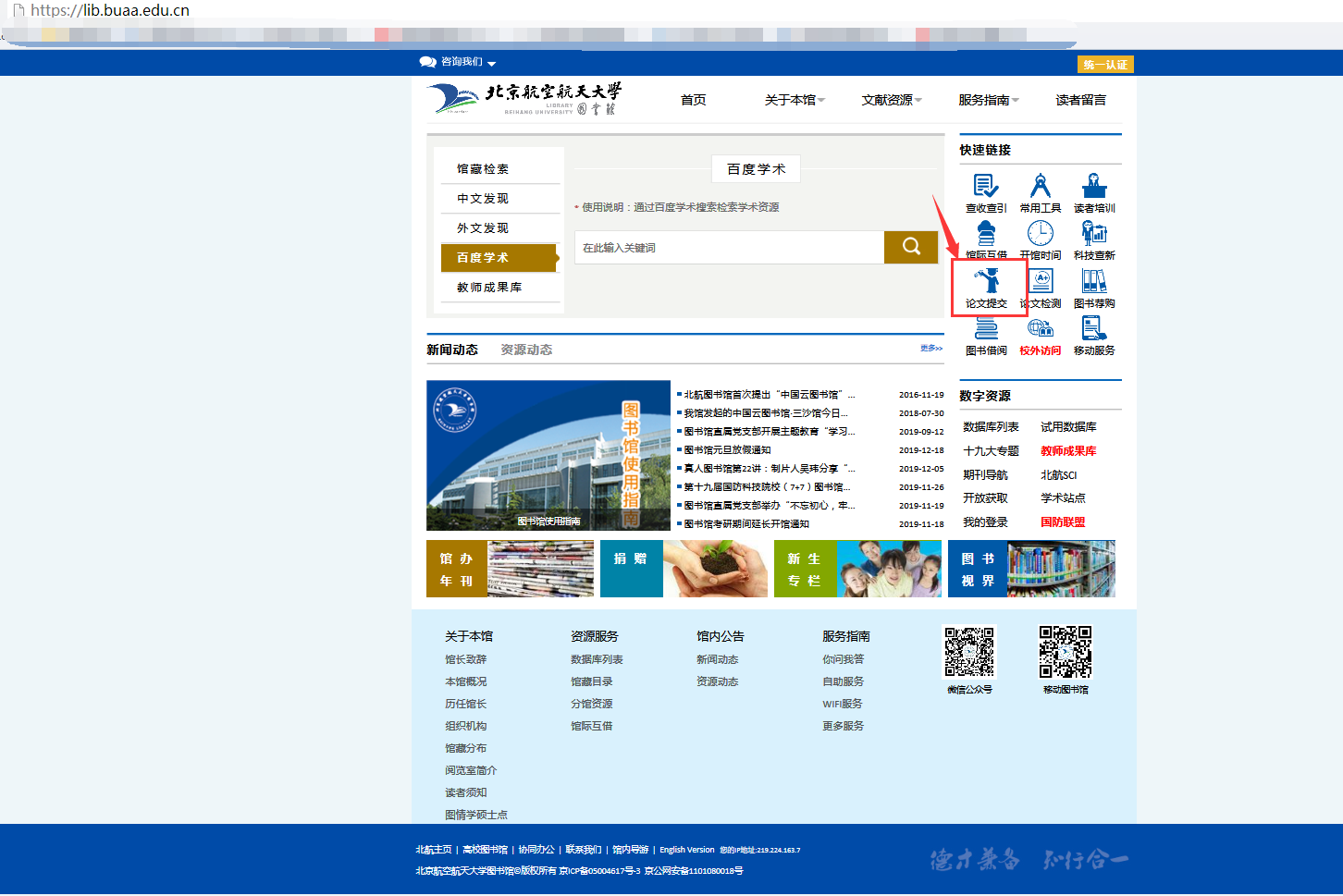
Task: Click the 读者留言 navigation item
Action: [1080, 100]
